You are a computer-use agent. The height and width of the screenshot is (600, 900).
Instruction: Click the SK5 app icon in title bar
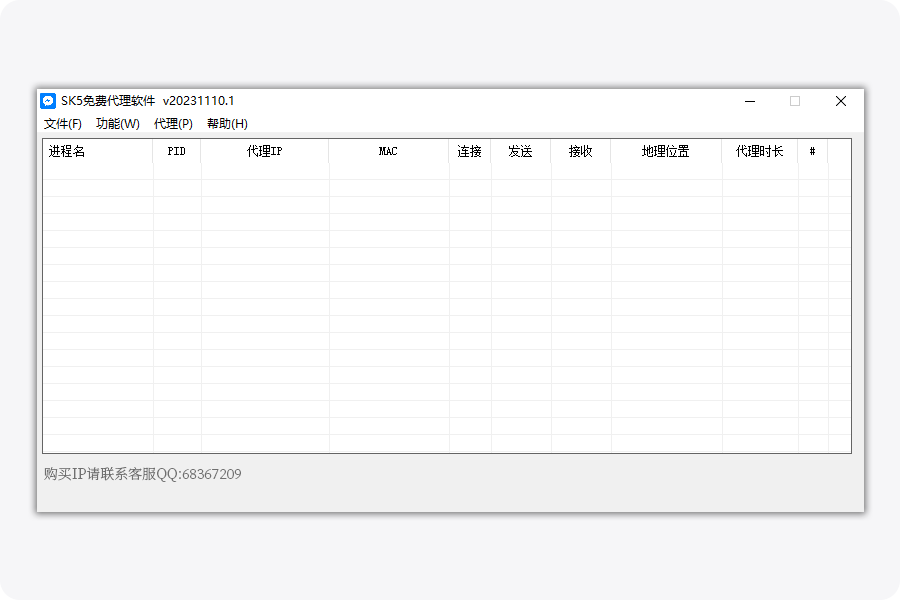point(48,101)
